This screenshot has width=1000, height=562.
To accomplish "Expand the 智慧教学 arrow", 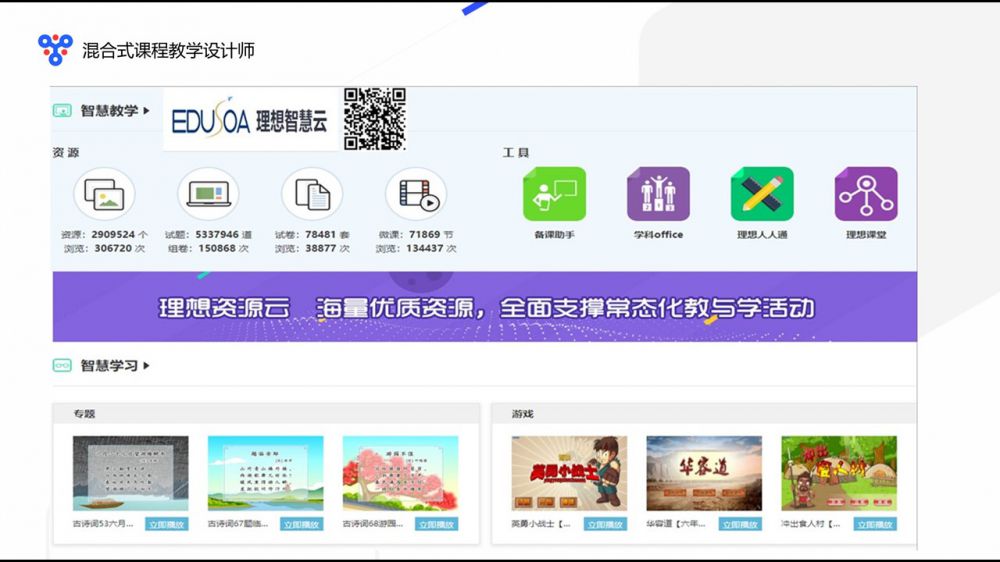I will 147,111.
